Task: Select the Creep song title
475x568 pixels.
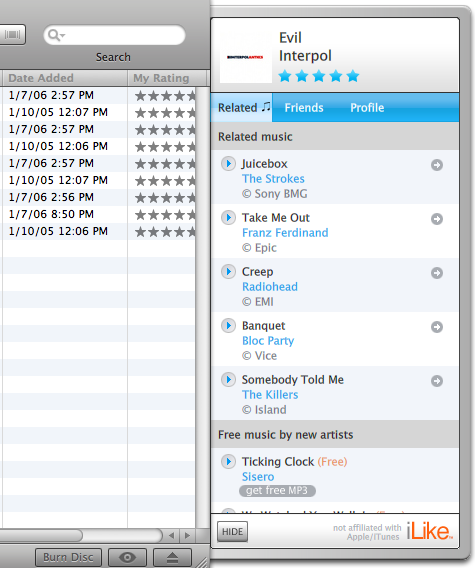Action: [x=258, y=272]
